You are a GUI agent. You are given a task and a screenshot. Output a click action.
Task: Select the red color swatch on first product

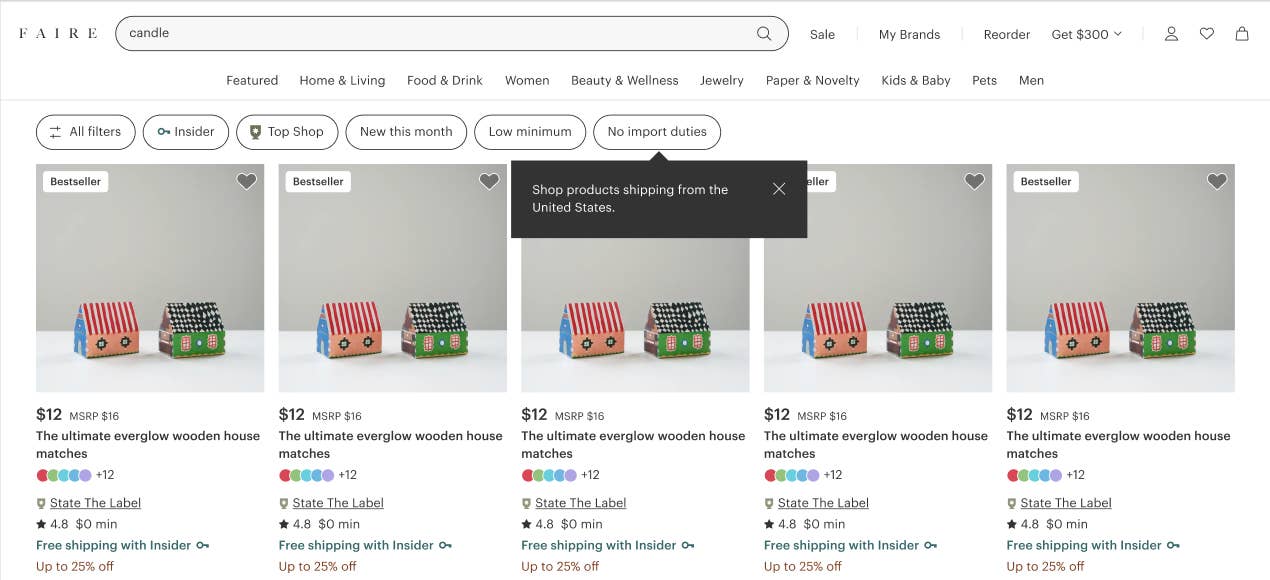43,475
